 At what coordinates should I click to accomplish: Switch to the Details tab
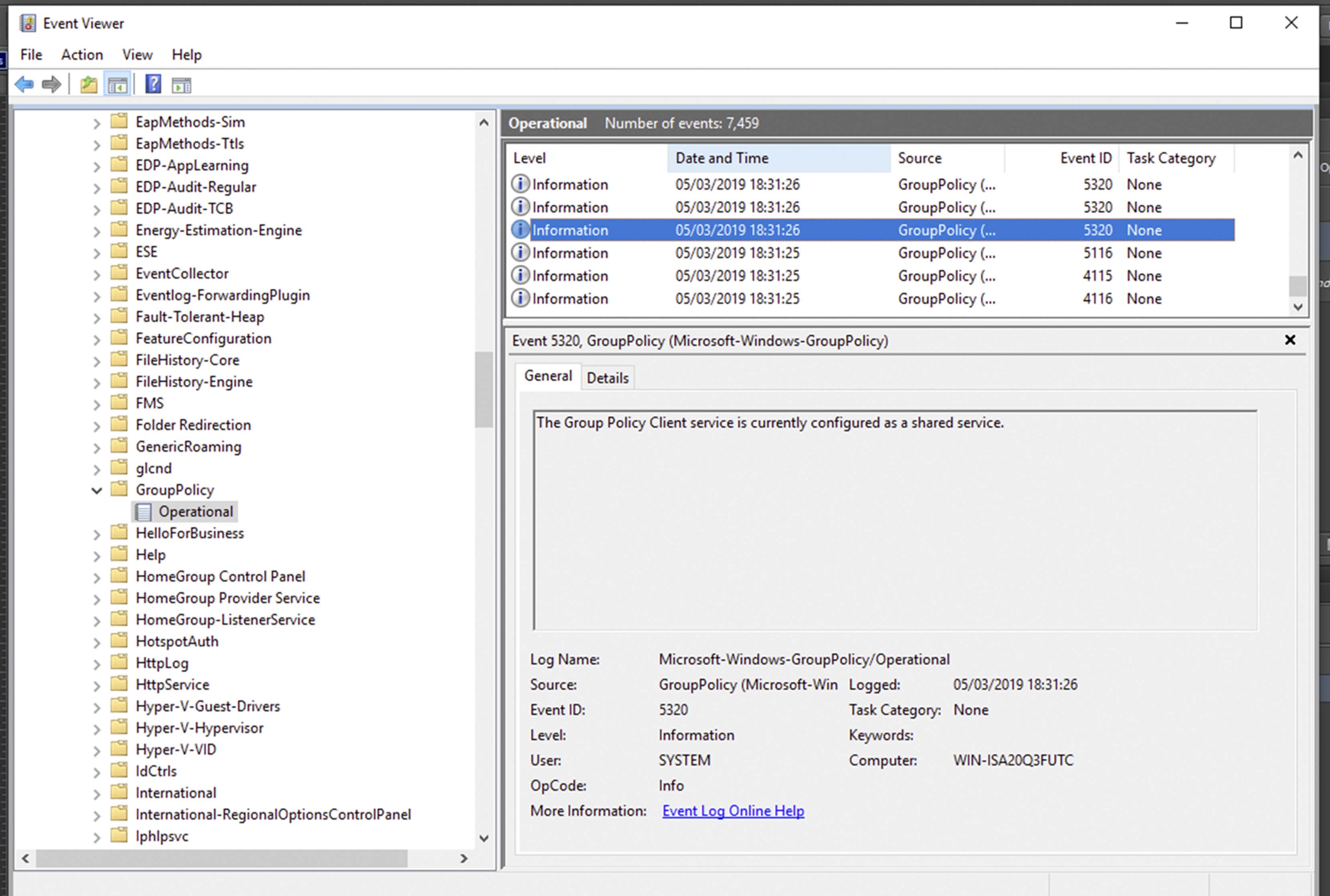tap(607, 378)
